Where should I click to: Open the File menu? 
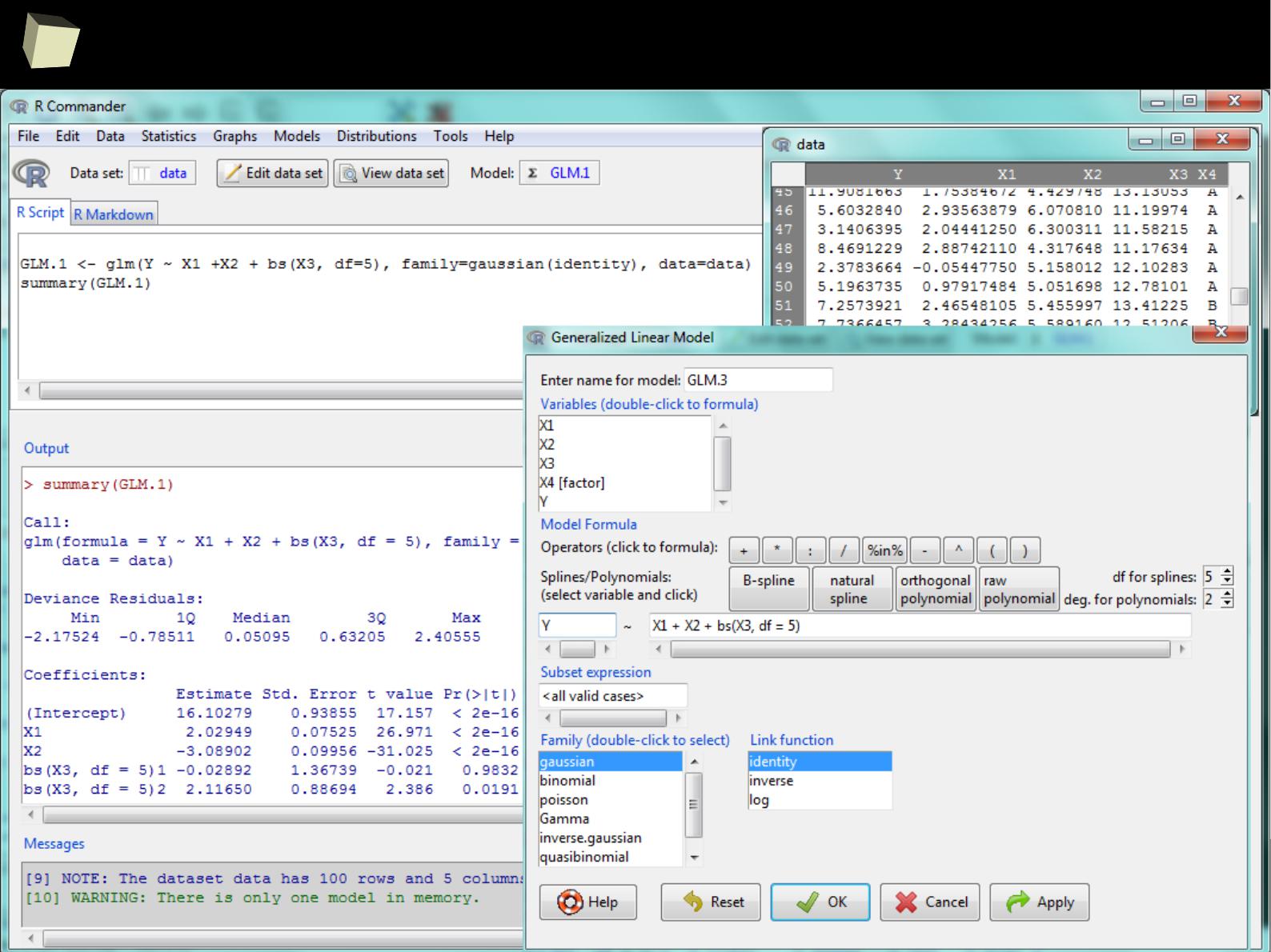pyautogui.click(x=28, y=136)
